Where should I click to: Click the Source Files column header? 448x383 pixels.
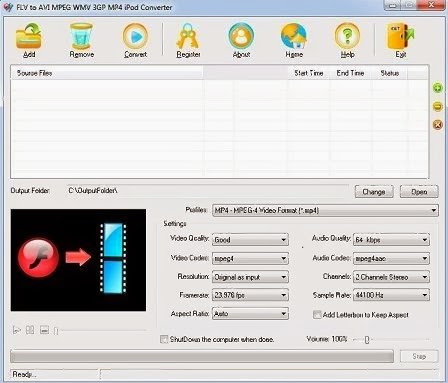click(x=107, y=73)
